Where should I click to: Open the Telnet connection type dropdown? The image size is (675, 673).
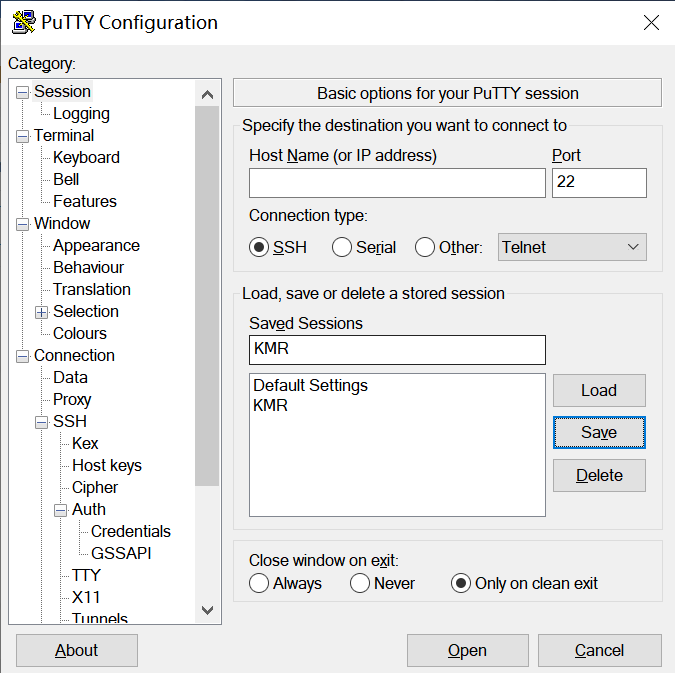pyautogui.click(x=572, y=247)
